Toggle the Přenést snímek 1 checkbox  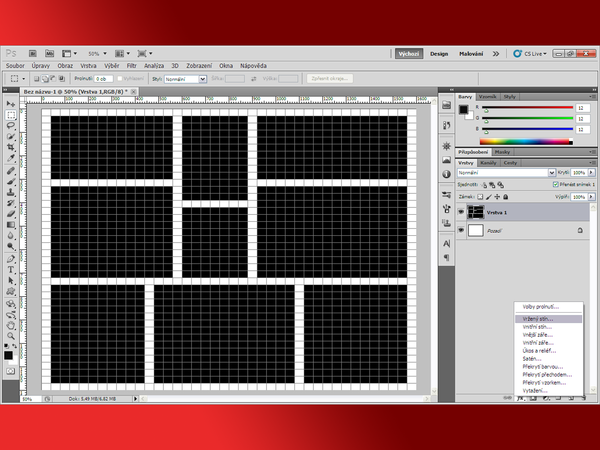pos(556,184)
